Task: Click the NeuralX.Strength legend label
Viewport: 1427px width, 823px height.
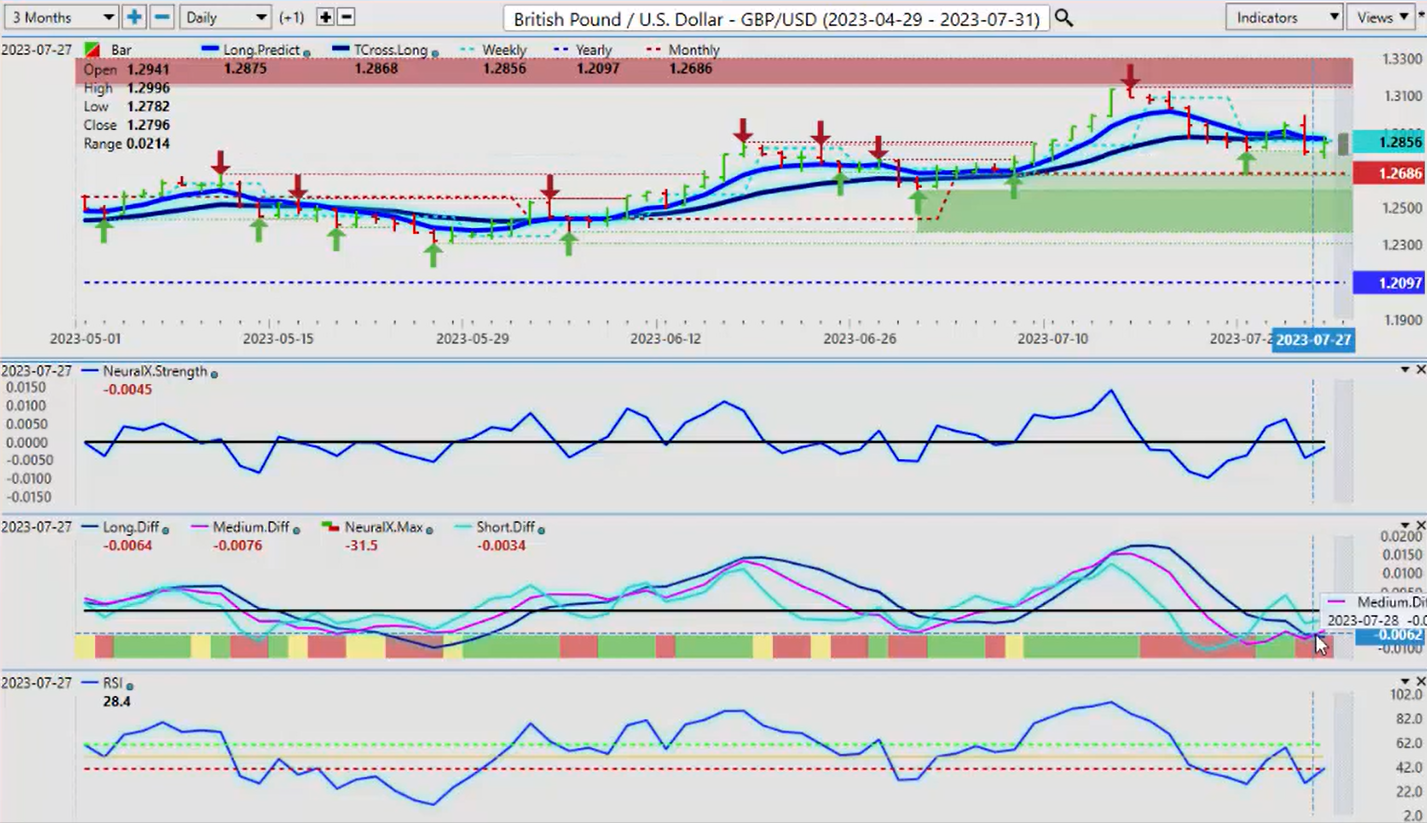Action: tap(155, 372)
